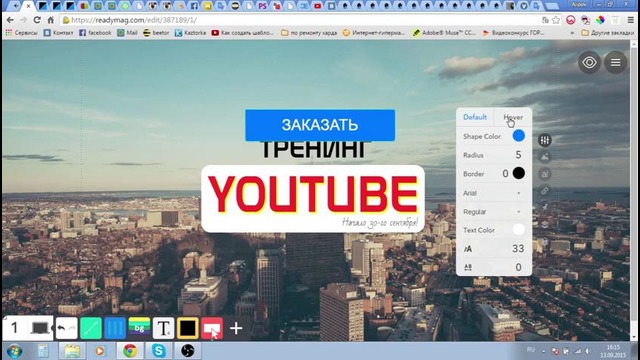Image resolution: width=640 pixels, height=360 pixels.
Task: Open the Kaztorka bookmark
Action: 190,33
